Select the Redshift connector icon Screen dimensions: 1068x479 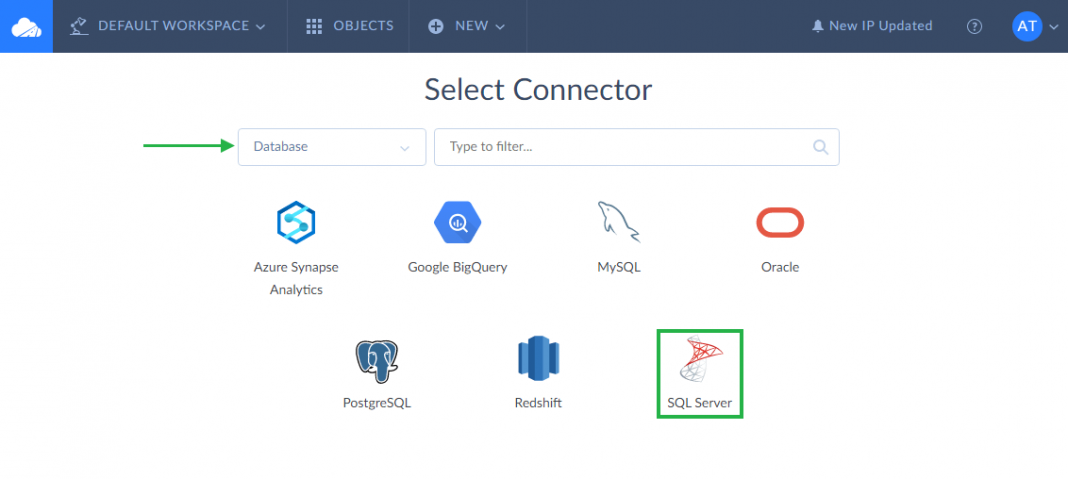537,360
